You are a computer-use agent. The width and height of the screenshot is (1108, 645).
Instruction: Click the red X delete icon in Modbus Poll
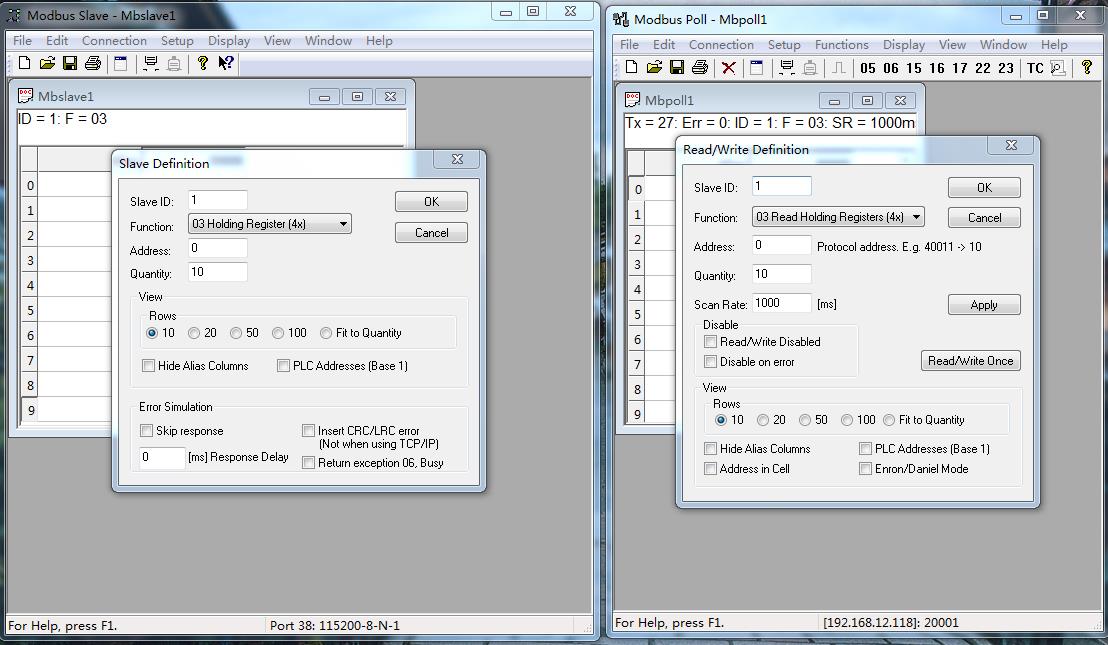(729, 67)
